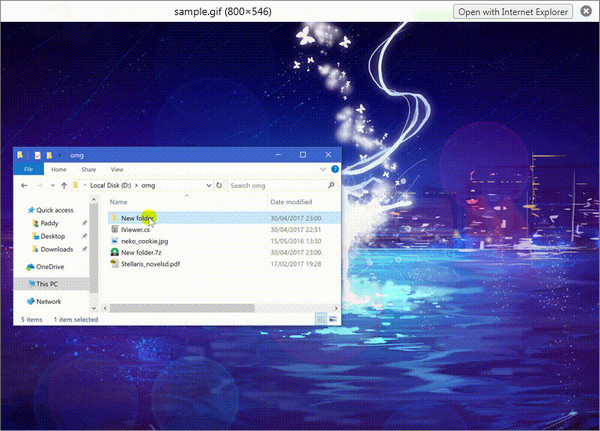Screen dimensions: 600x431
Task: Switch to the View ribbon tab
Action: [117, 170]
